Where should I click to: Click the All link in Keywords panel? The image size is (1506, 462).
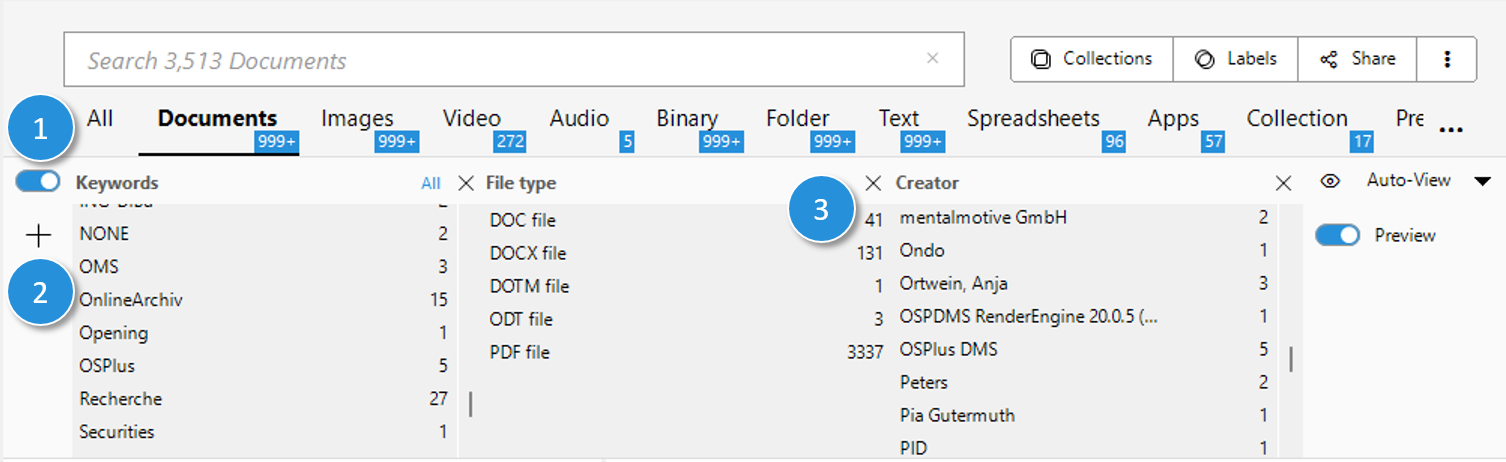(431, 183)
